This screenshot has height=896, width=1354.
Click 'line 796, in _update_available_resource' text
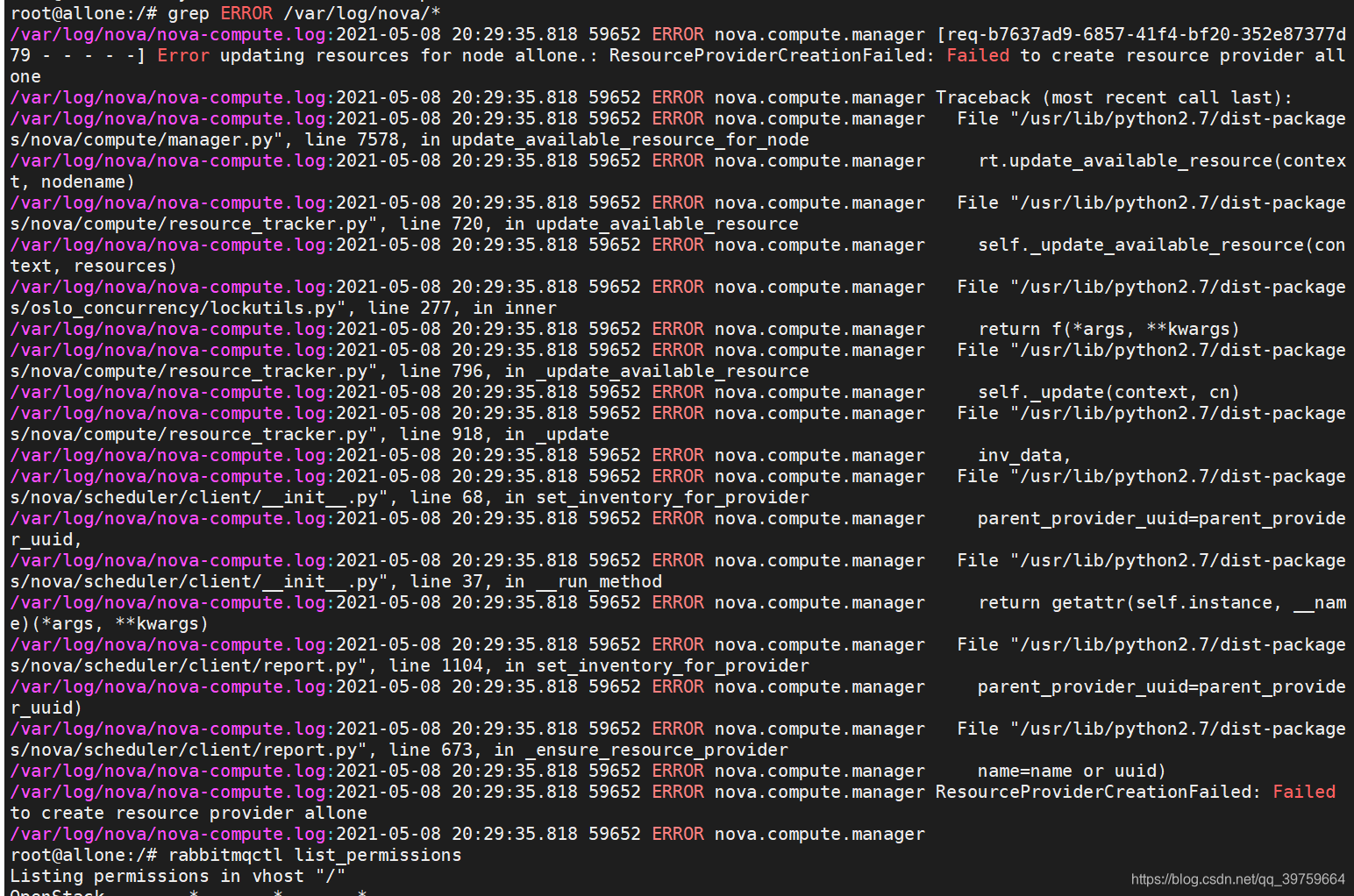tap(604, 371)
